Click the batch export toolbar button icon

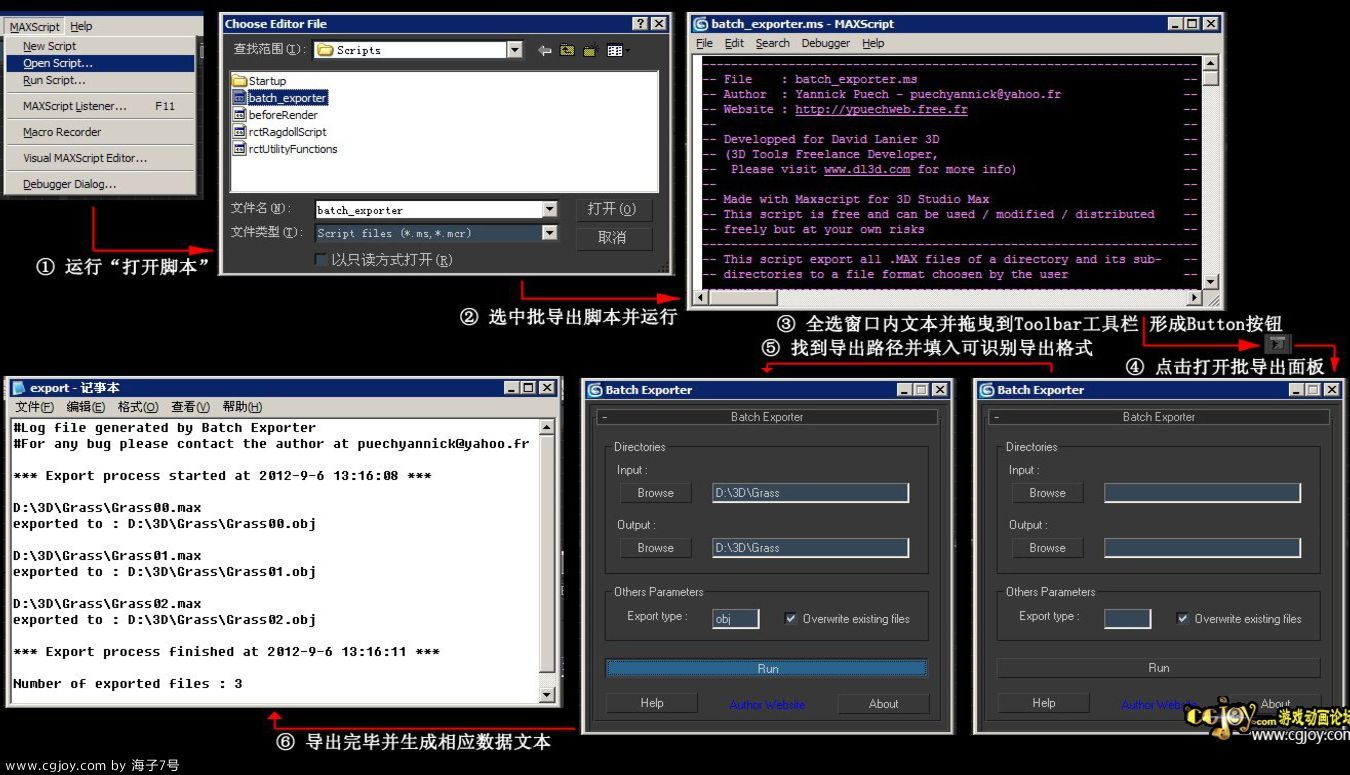(x=1277, y=343)
